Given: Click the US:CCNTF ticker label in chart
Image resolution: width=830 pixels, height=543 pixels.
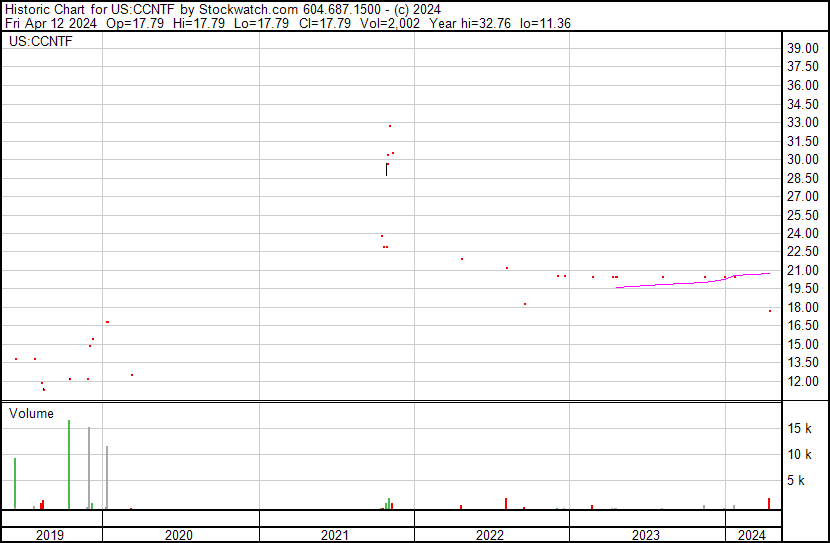Looking at the screenshot, I should [x=40, y=42].
